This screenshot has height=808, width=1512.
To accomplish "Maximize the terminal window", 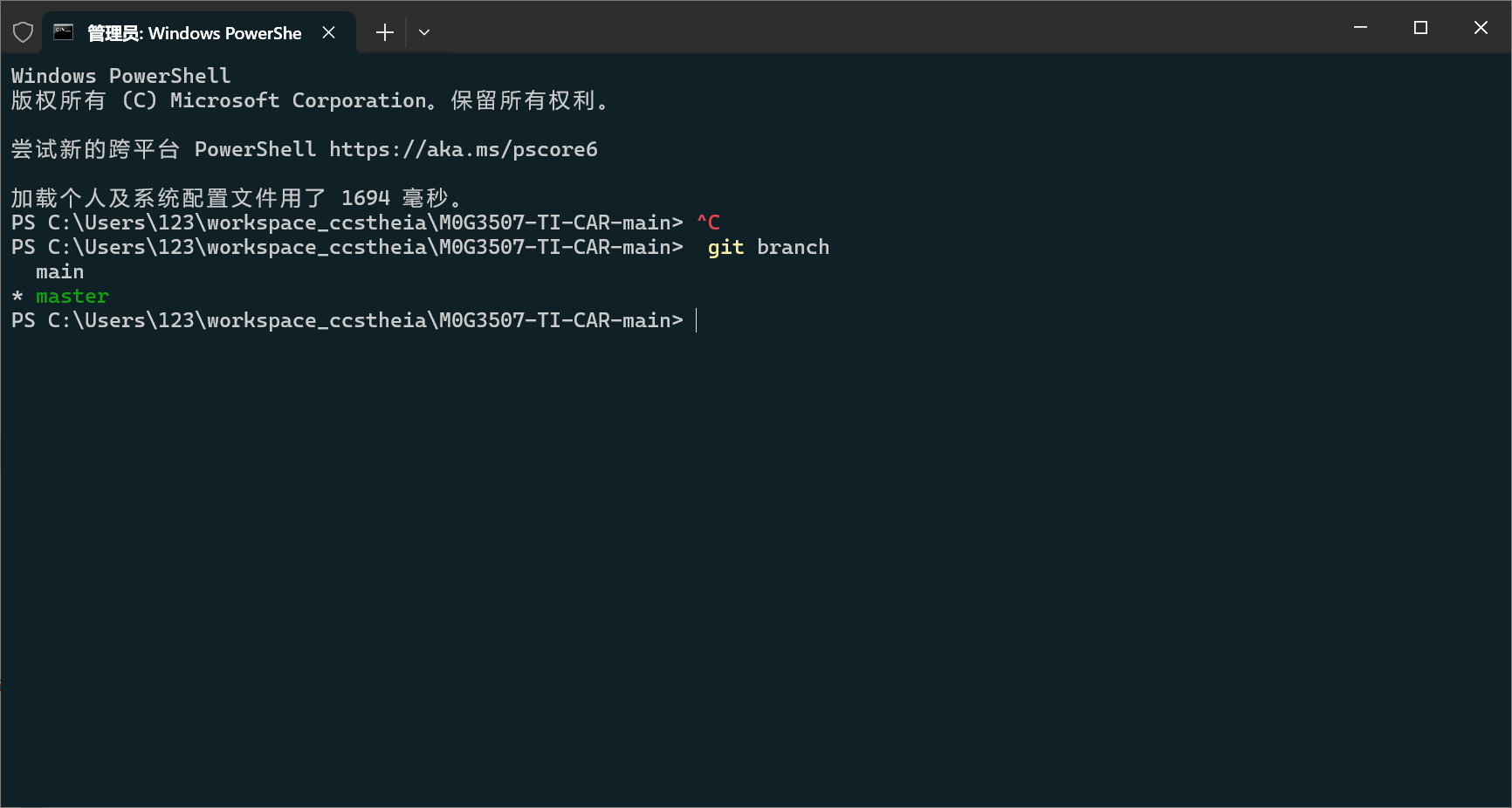I will pyautogui.click(x=1420, y=28).
